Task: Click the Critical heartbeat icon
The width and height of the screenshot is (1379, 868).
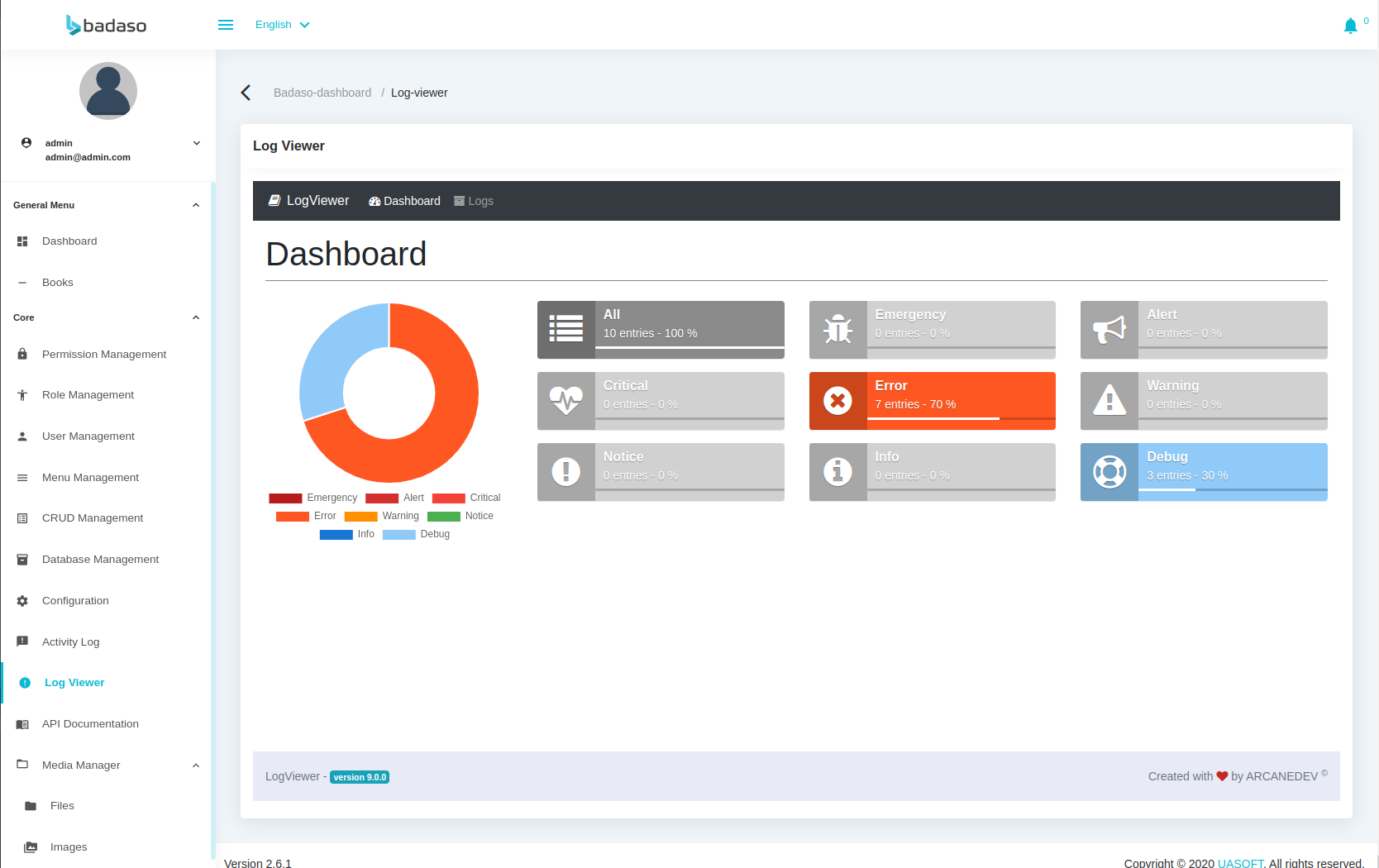Action: [x=565, y=401]
